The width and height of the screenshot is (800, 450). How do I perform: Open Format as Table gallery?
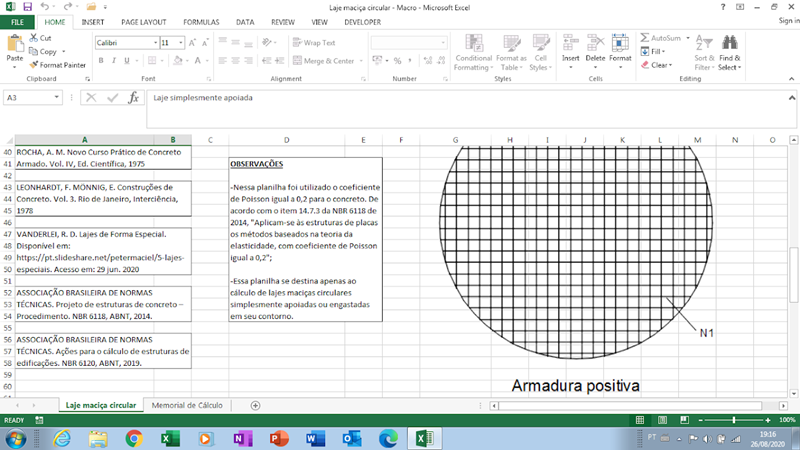(x=511, y=53)
